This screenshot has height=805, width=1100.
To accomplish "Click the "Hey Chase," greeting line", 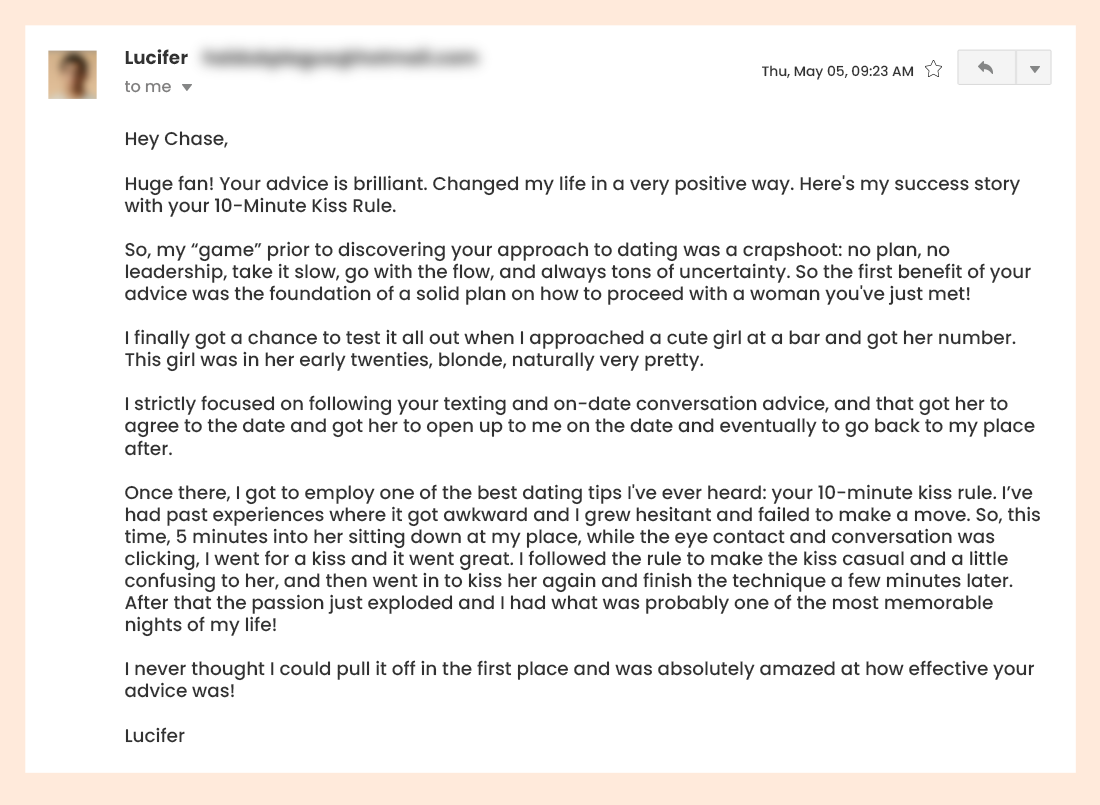I will coord(176,139).
